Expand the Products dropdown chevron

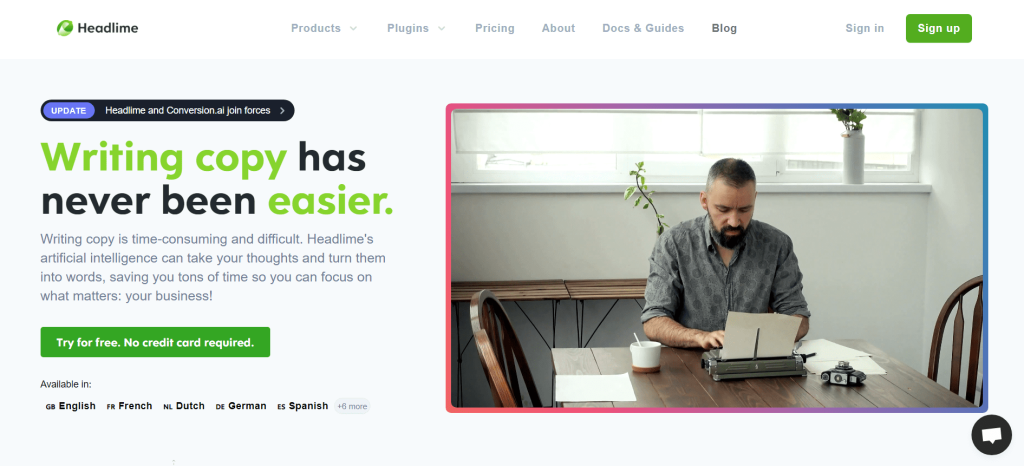point(353,29)
